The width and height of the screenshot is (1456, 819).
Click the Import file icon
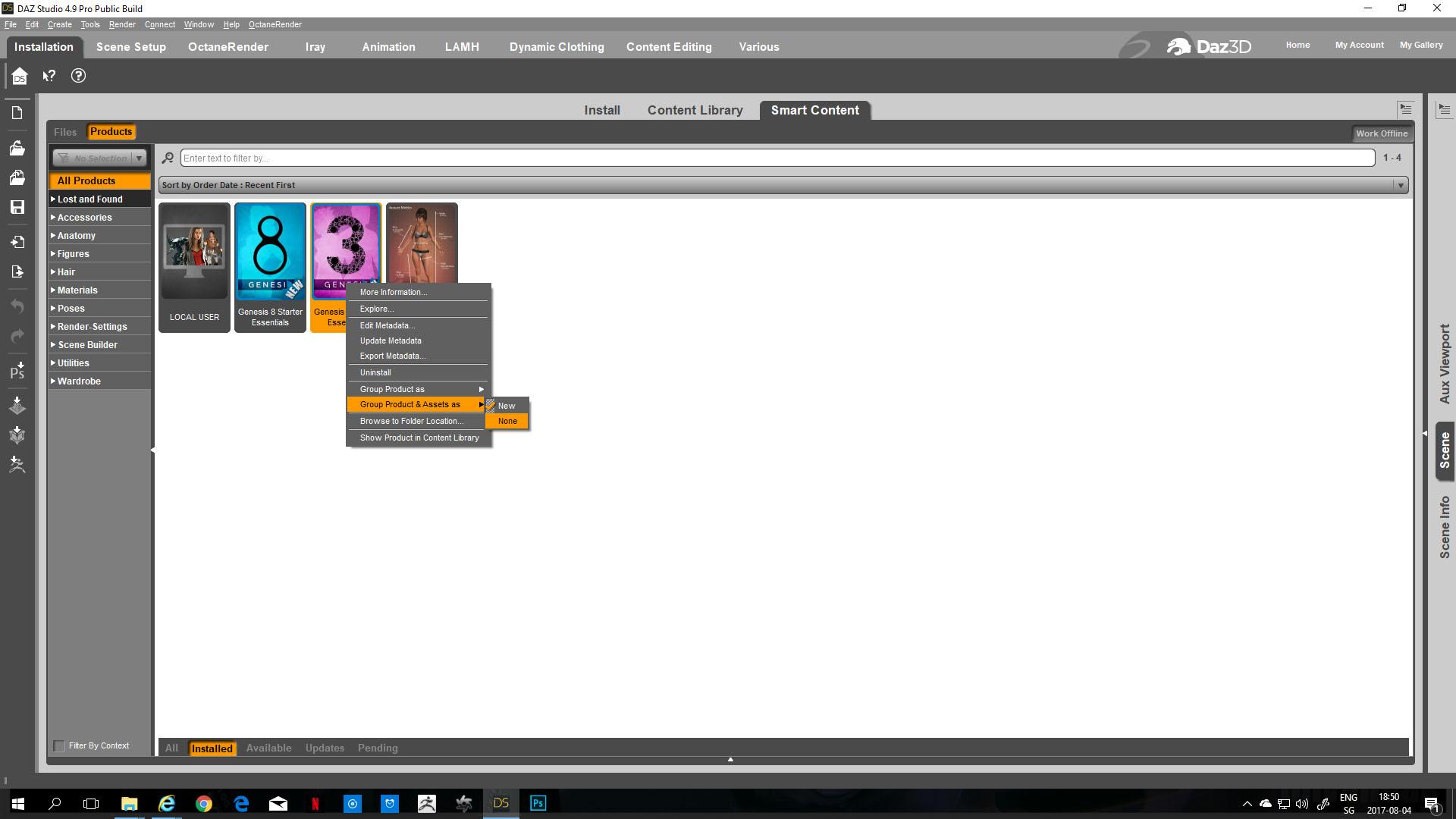[x=17, y=242]
